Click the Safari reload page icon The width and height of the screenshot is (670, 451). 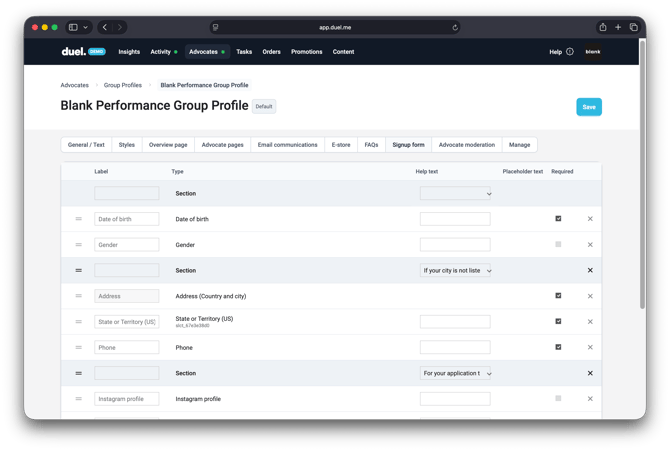click(x=455, y=28)
